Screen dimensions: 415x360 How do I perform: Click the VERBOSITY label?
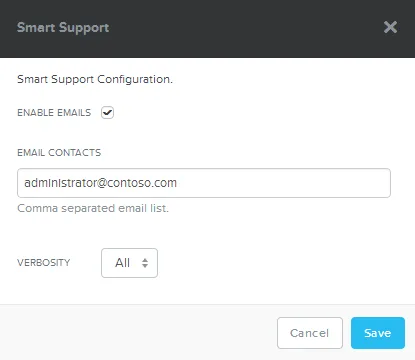44,263
